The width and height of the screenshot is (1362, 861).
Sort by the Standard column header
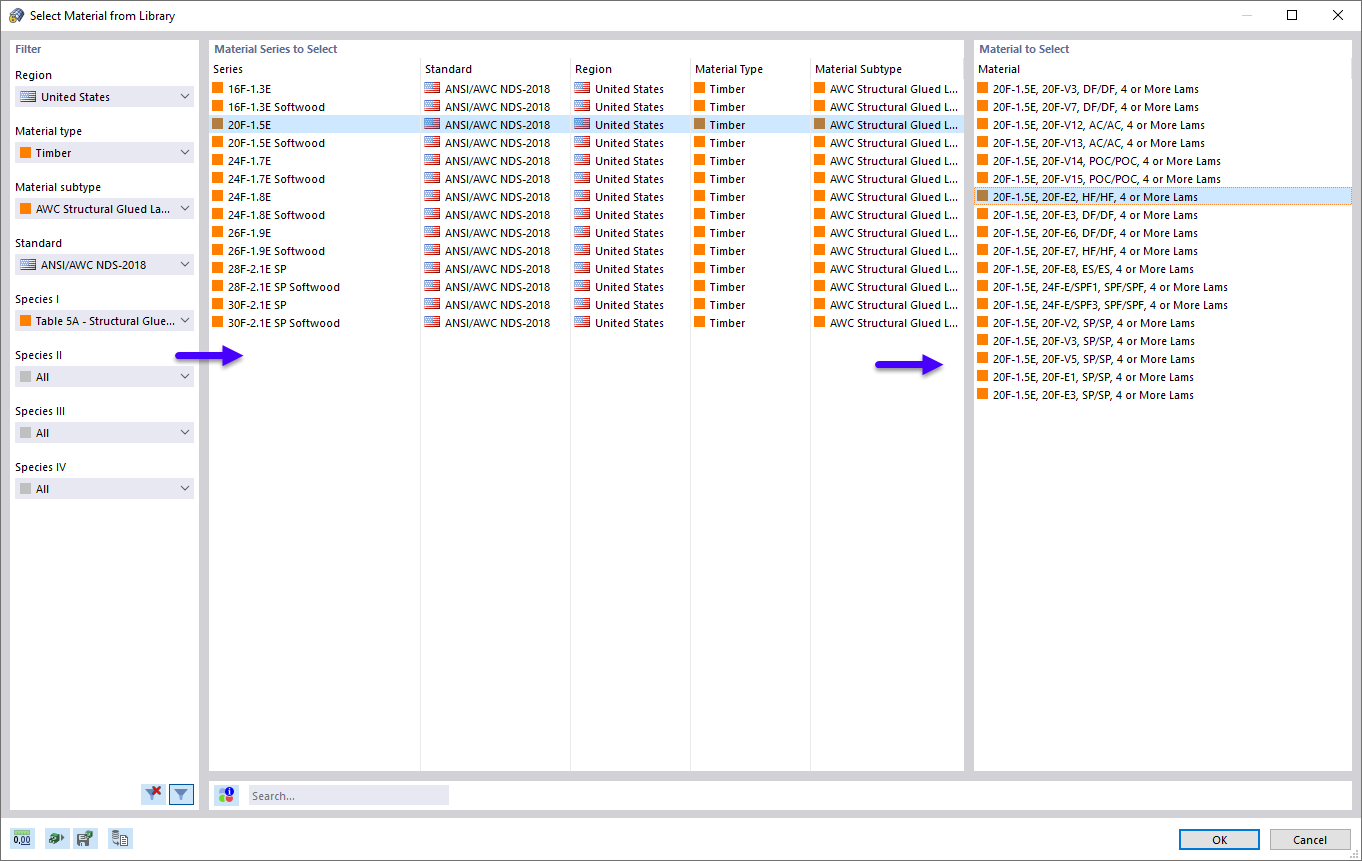click(x=495, y=69)
